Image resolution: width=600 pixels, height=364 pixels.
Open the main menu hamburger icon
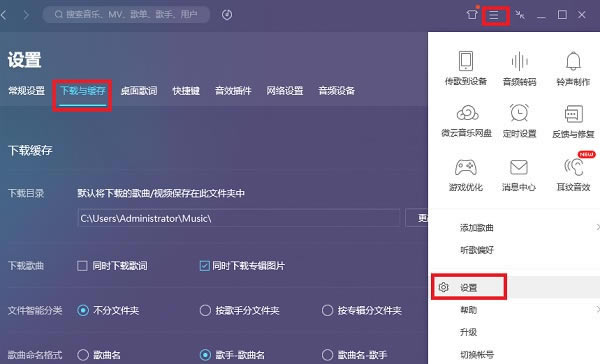click(x=494, y=15)
